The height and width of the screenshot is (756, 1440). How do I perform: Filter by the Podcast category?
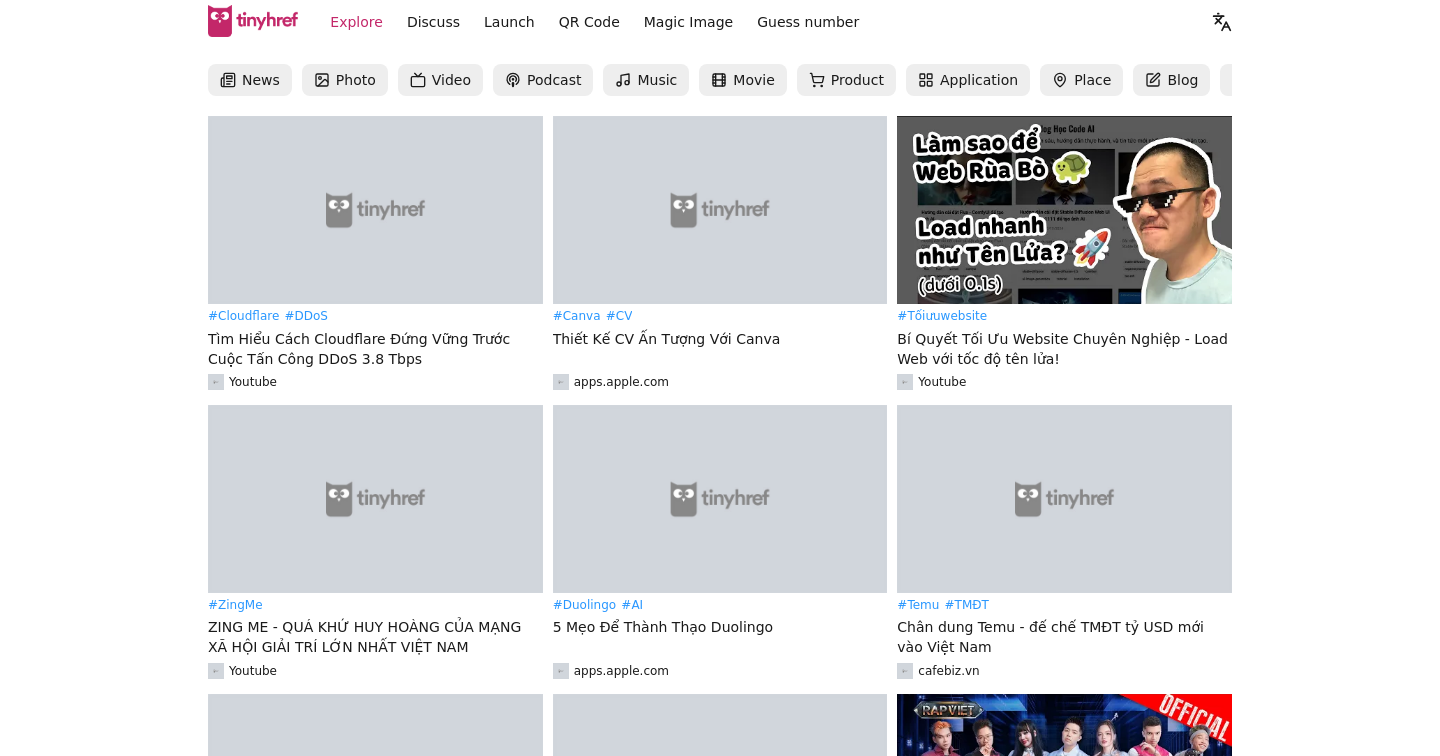tap(543, 80)
